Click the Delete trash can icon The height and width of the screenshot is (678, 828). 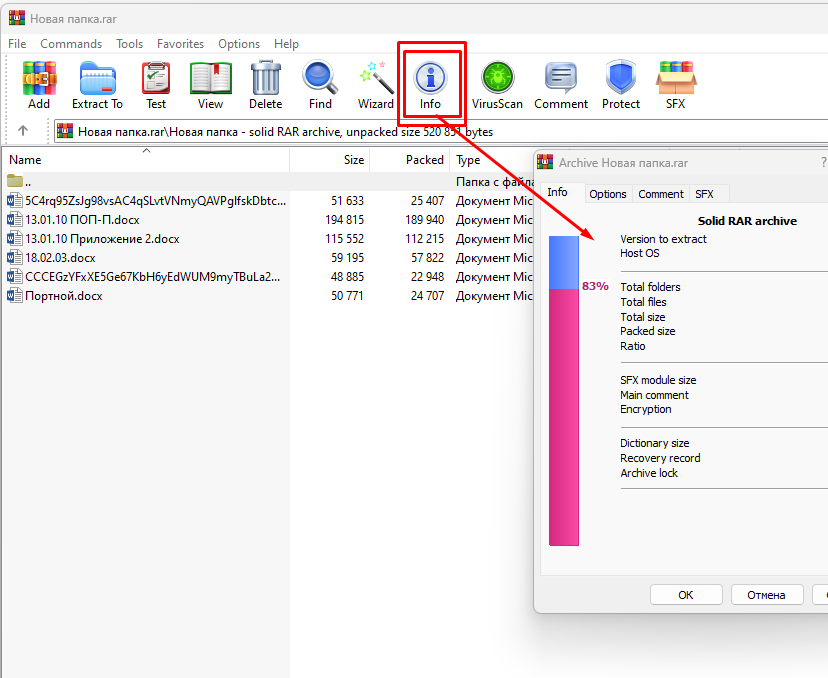pos(266,78)
